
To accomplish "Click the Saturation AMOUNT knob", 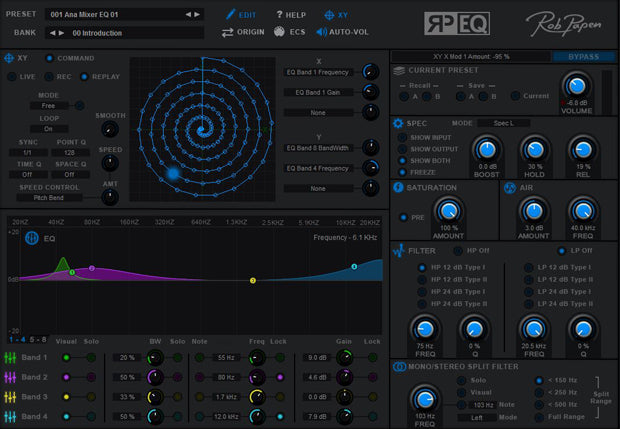I will [448, 211].
